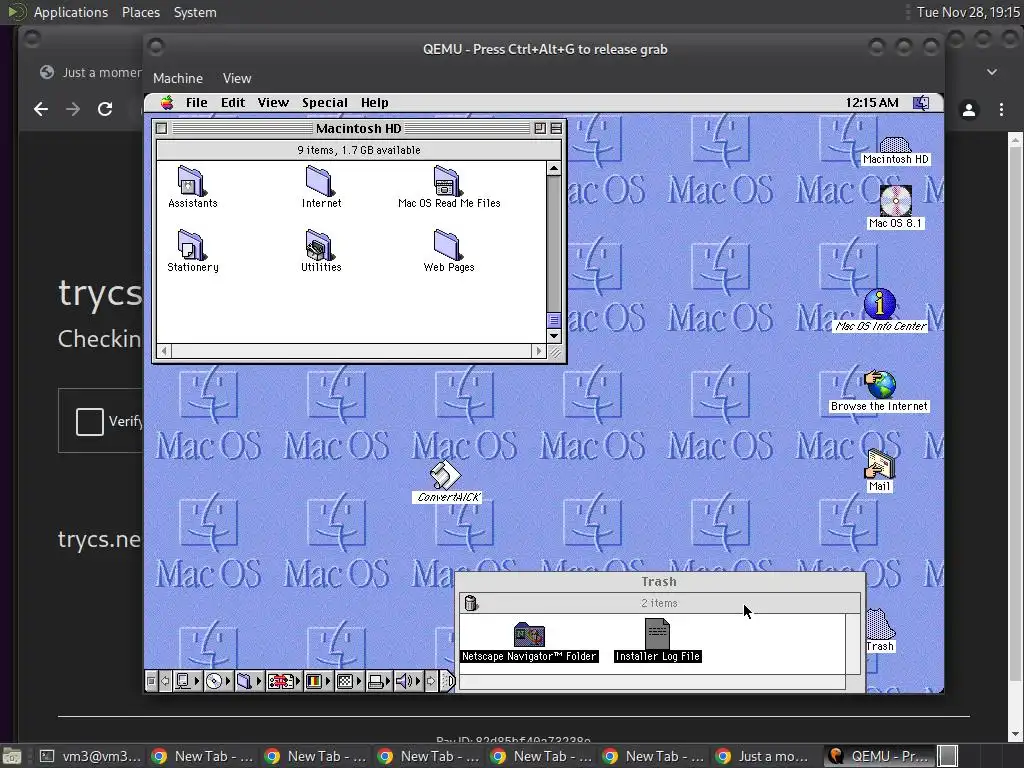
Task: Open Chrome three-dot menu
Action: [x=1001, y=110]
